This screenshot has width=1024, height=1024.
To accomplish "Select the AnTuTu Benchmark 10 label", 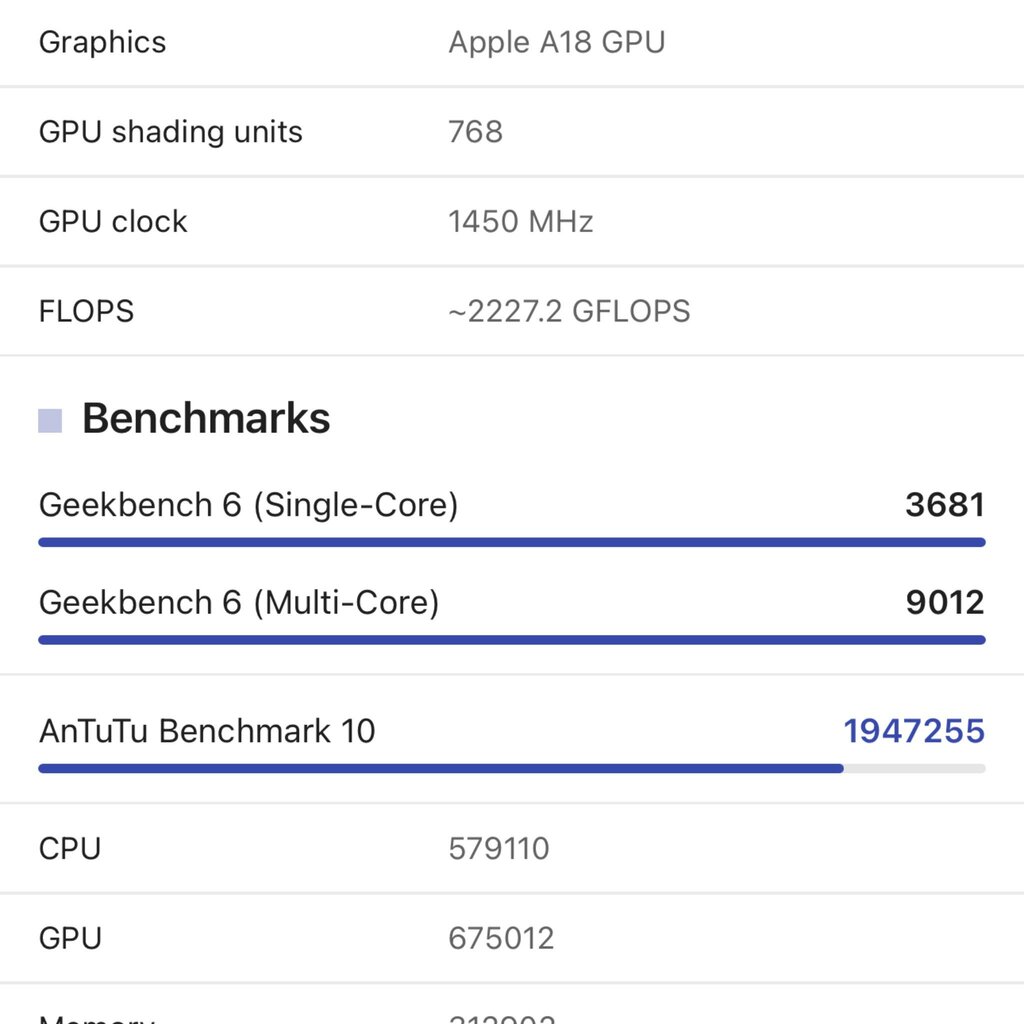I will pos(207,731).
